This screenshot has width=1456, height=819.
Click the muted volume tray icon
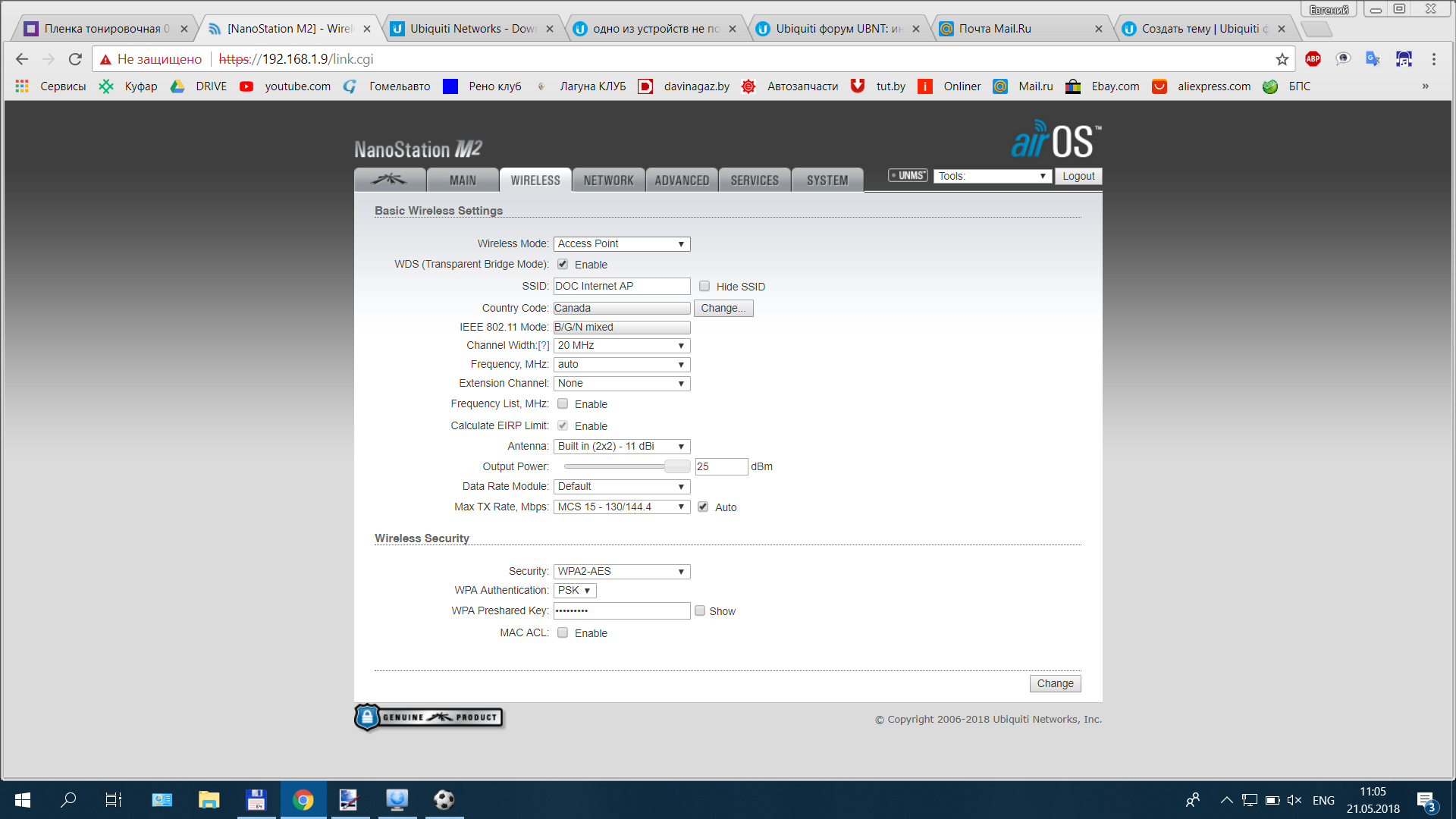click(1294, 800)
